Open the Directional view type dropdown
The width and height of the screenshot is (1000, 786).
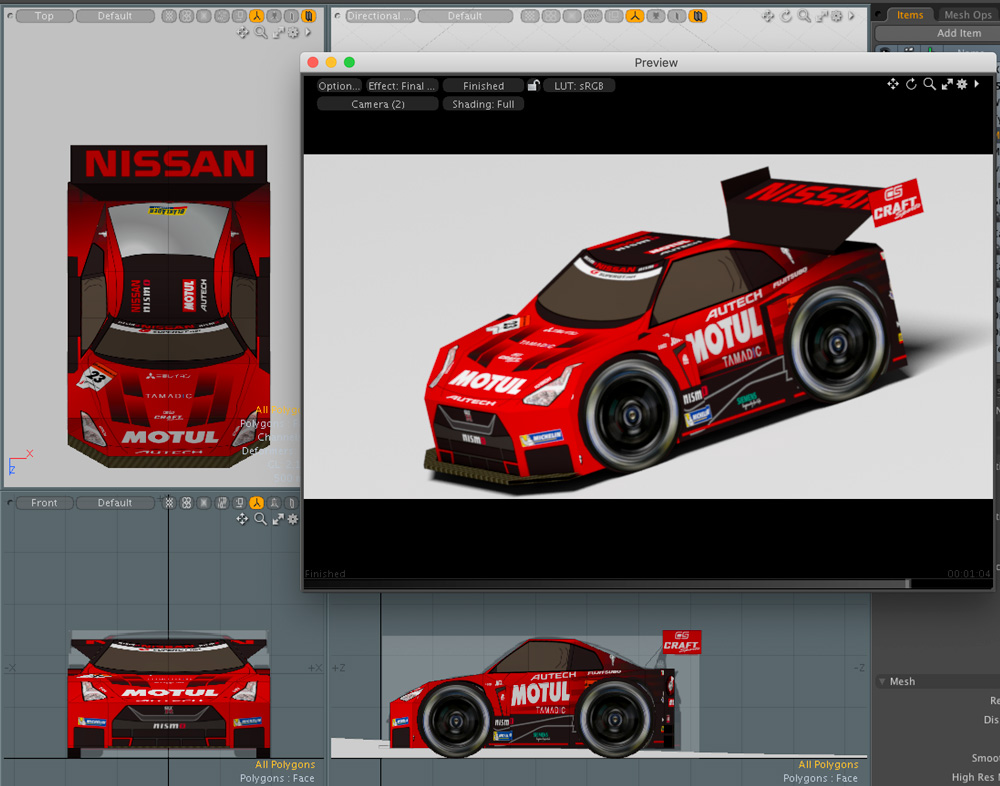point(380,16)
